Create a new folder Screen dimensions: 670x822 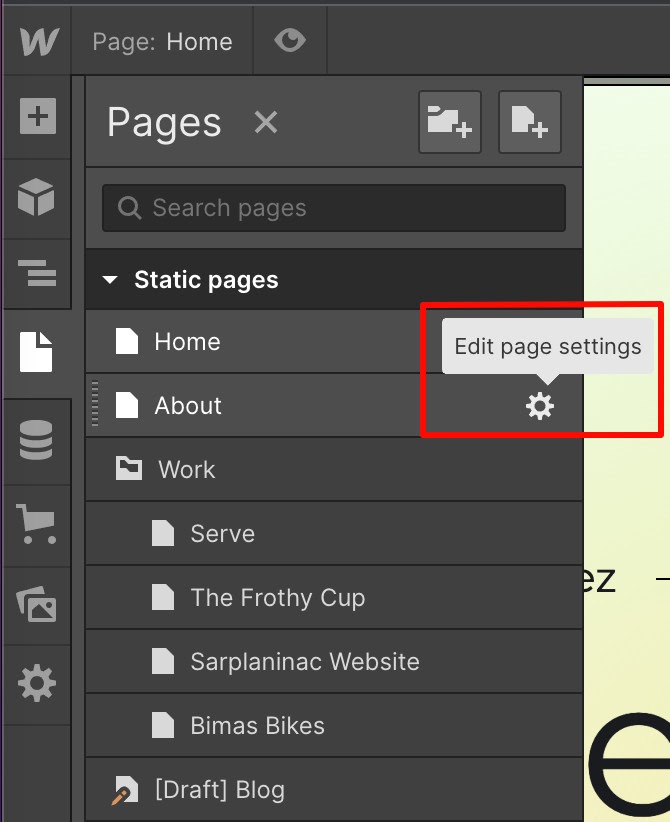click(450, 122)
